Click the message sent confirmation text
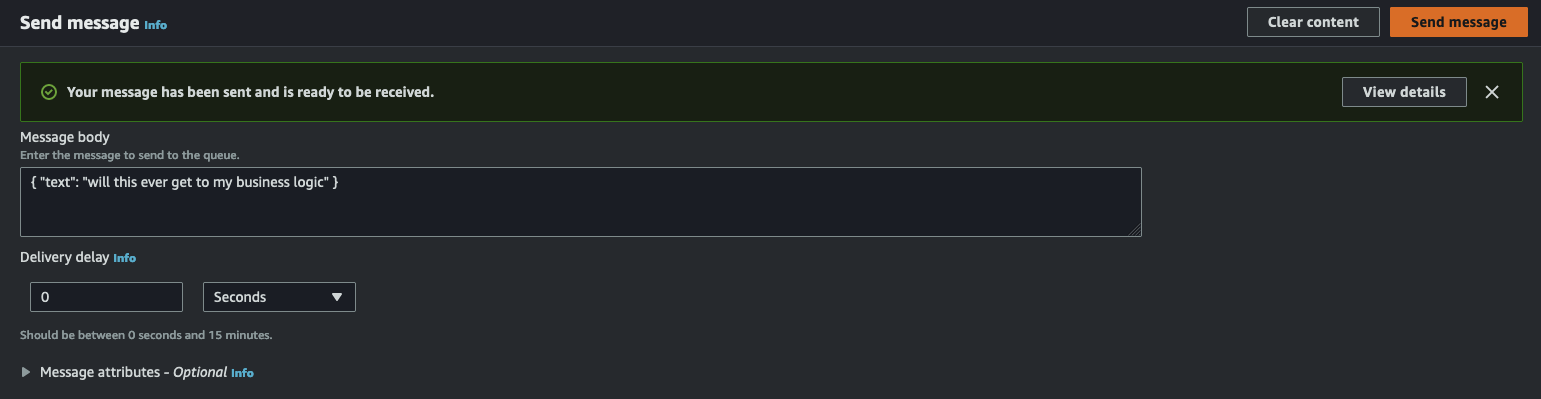Image resolution: width=1541 pixels, height=399 pixels. 250,92
